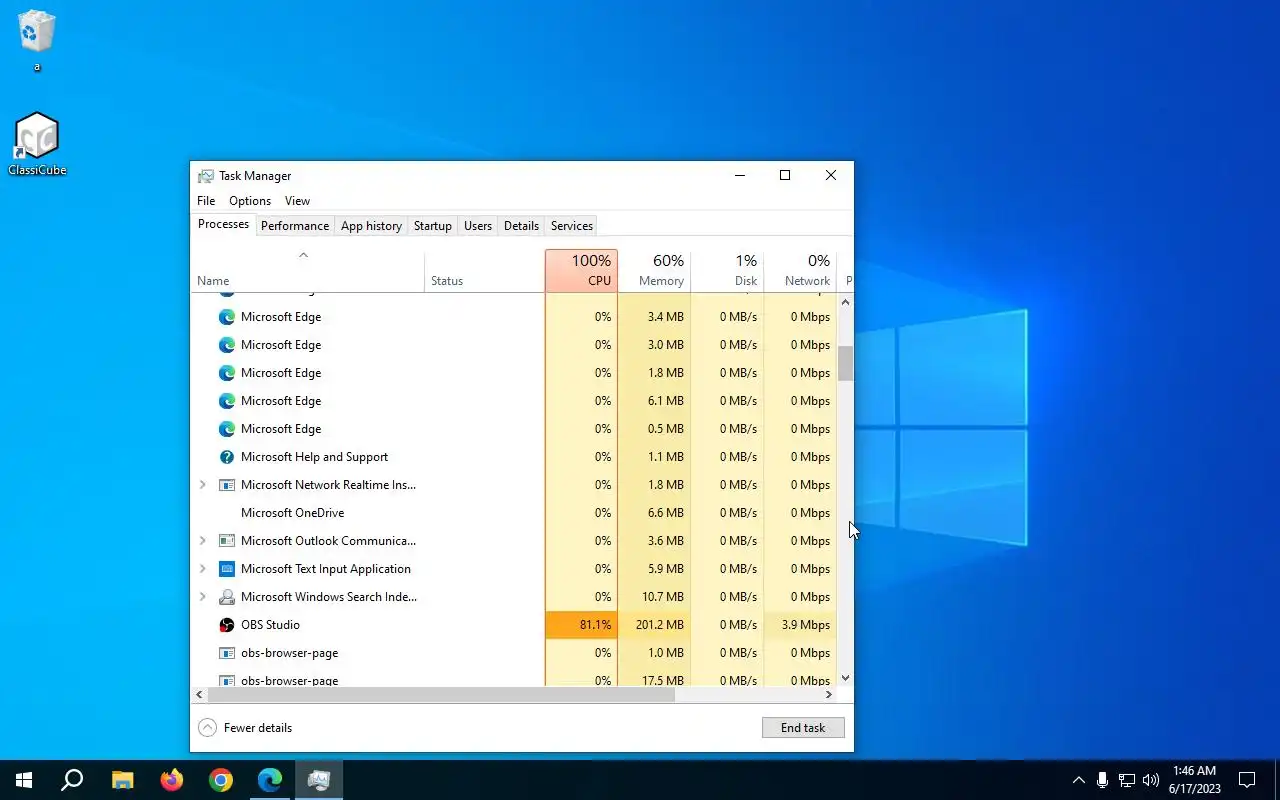Expand Microsoft Outlook Communications process
The width and height of the screenshot is (1280, 800).
click(x=202, y=541)
